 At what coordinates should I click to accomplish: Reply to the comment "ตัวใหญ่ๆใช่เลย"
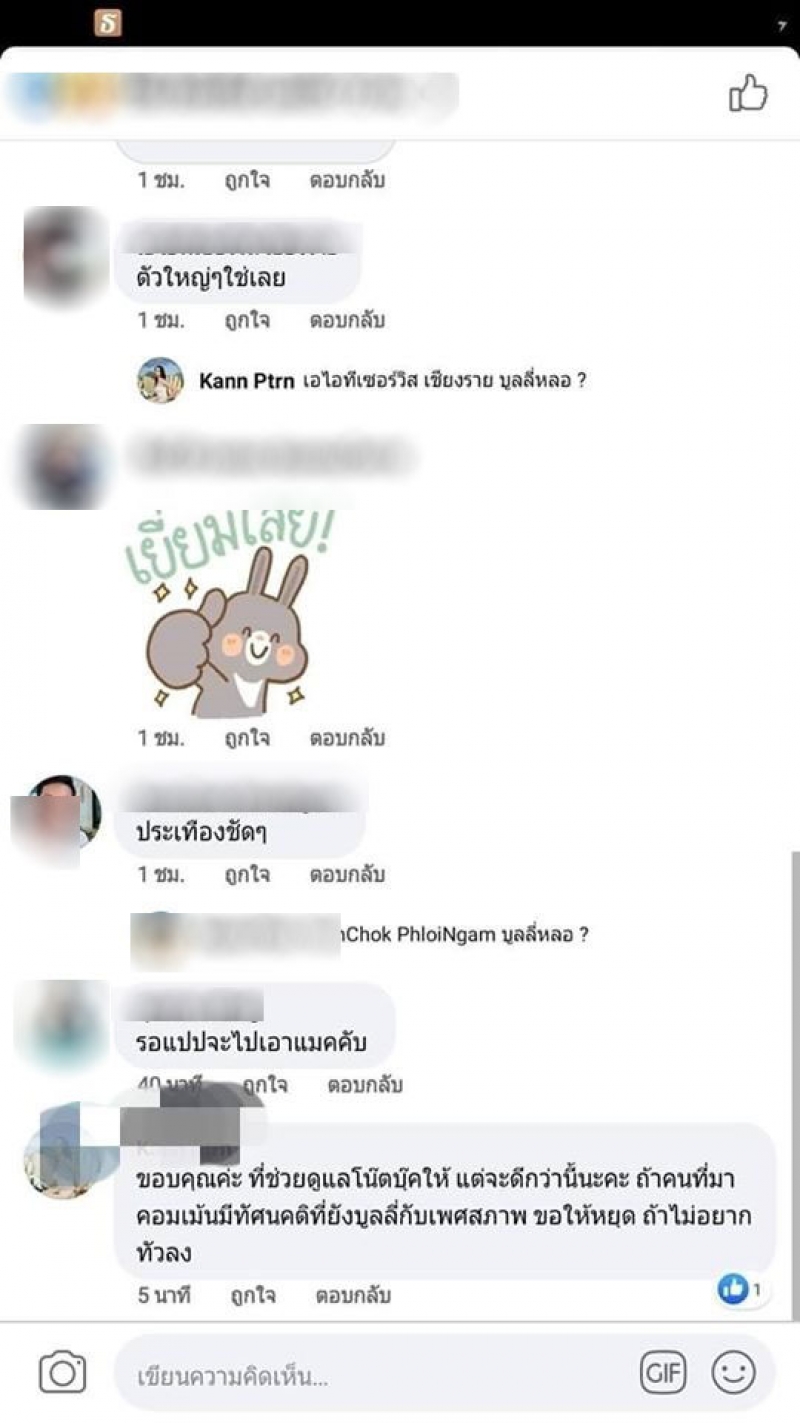pyautogui.click(x=347, y=320)
